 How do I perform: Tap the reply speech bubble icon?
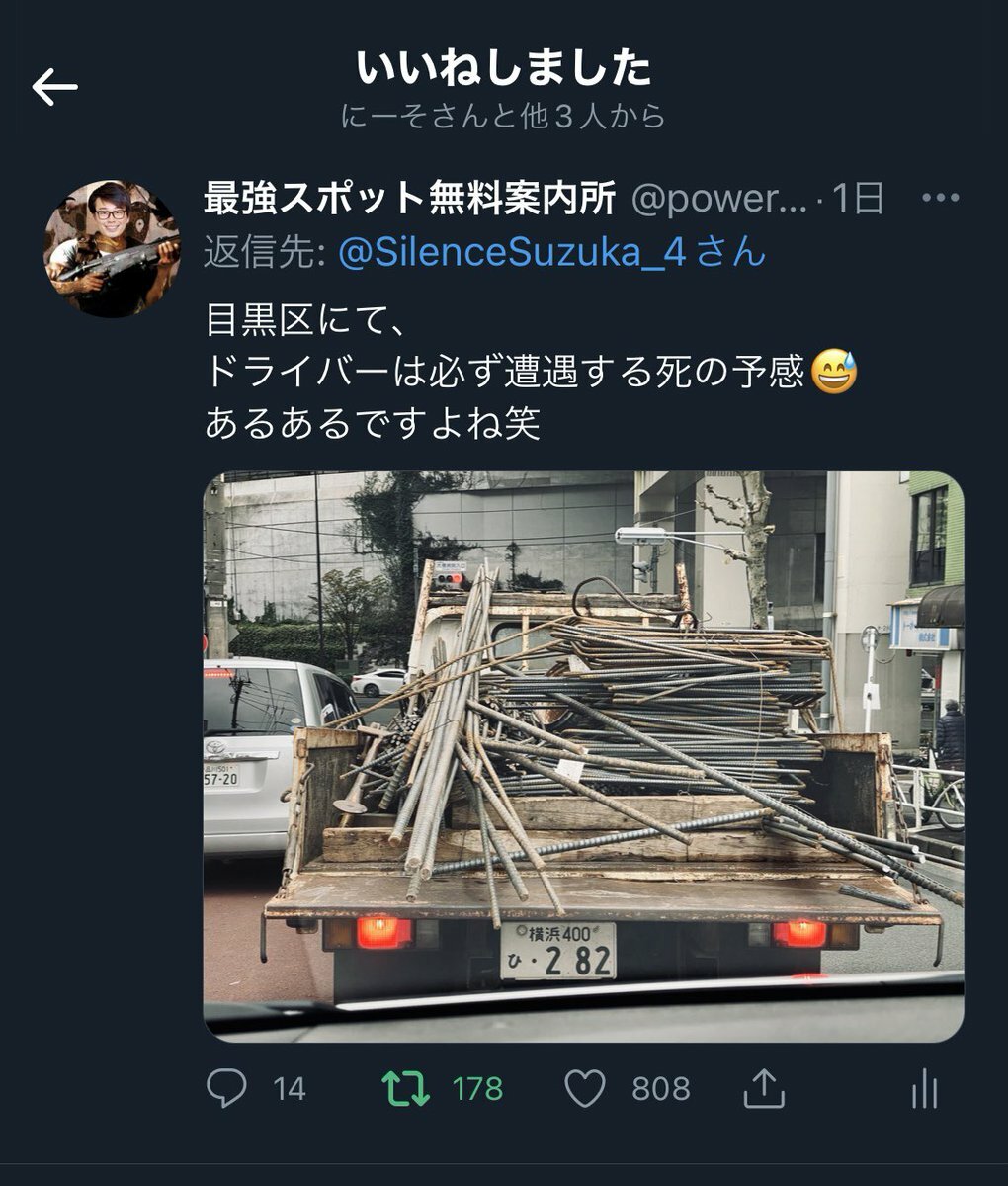(227, 1089)
